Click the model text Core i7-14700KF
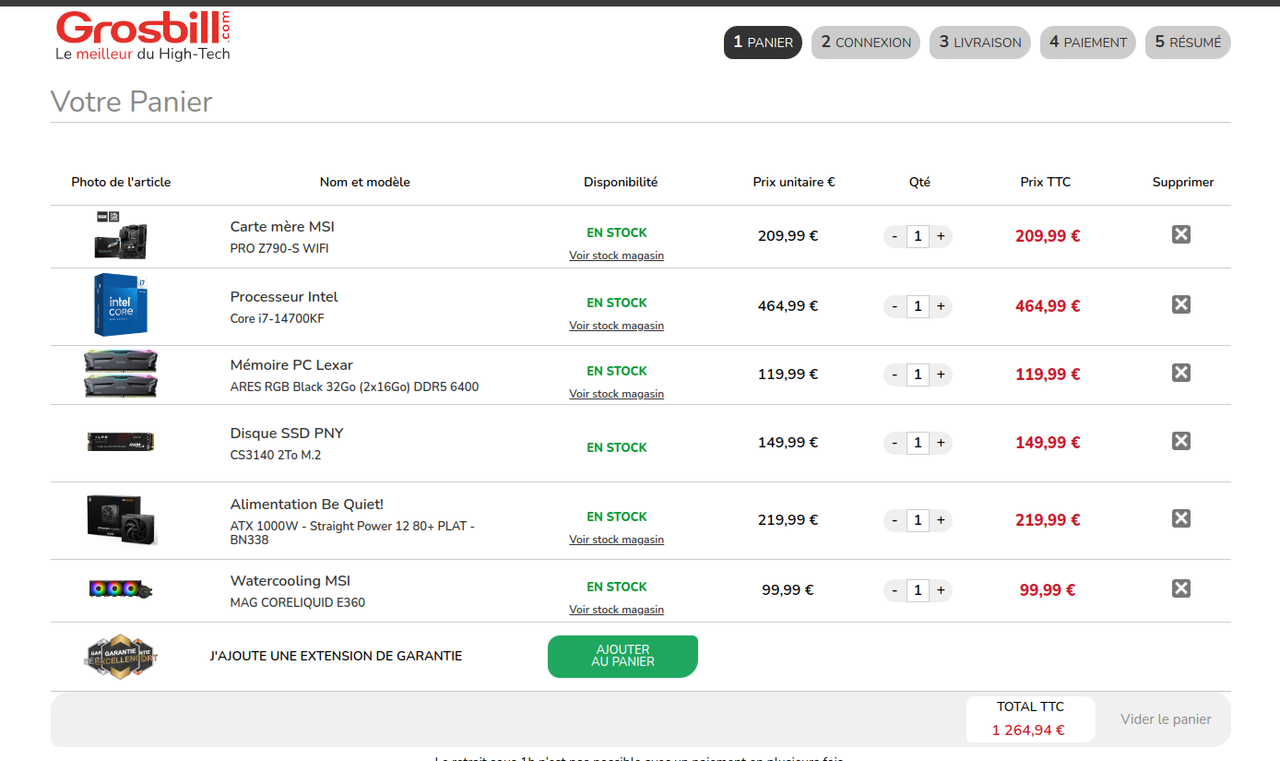 (277, 319)
